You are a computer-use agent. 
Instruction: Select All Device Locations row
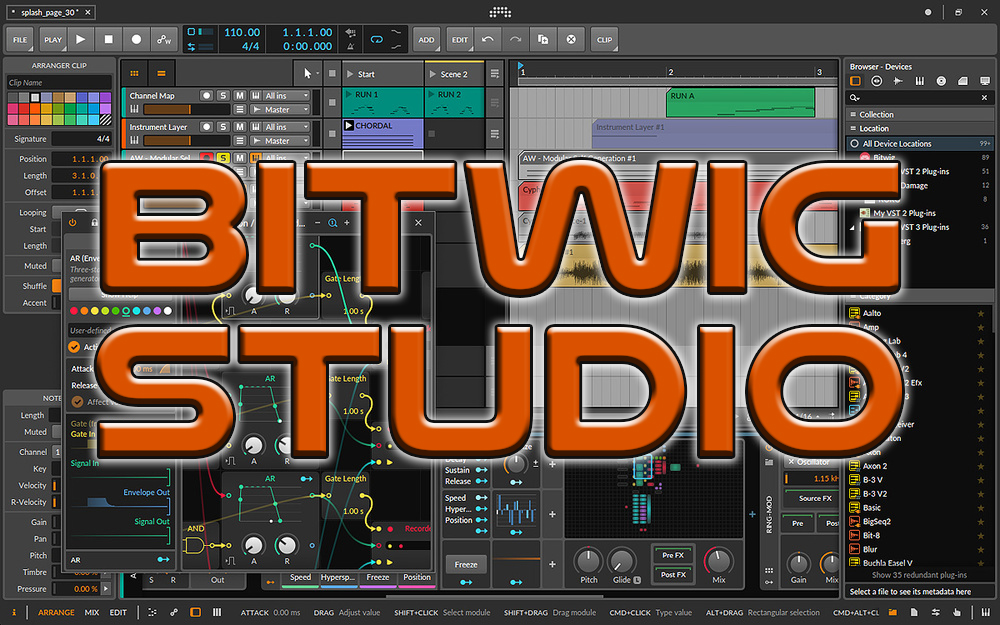(x=920, y=143)
